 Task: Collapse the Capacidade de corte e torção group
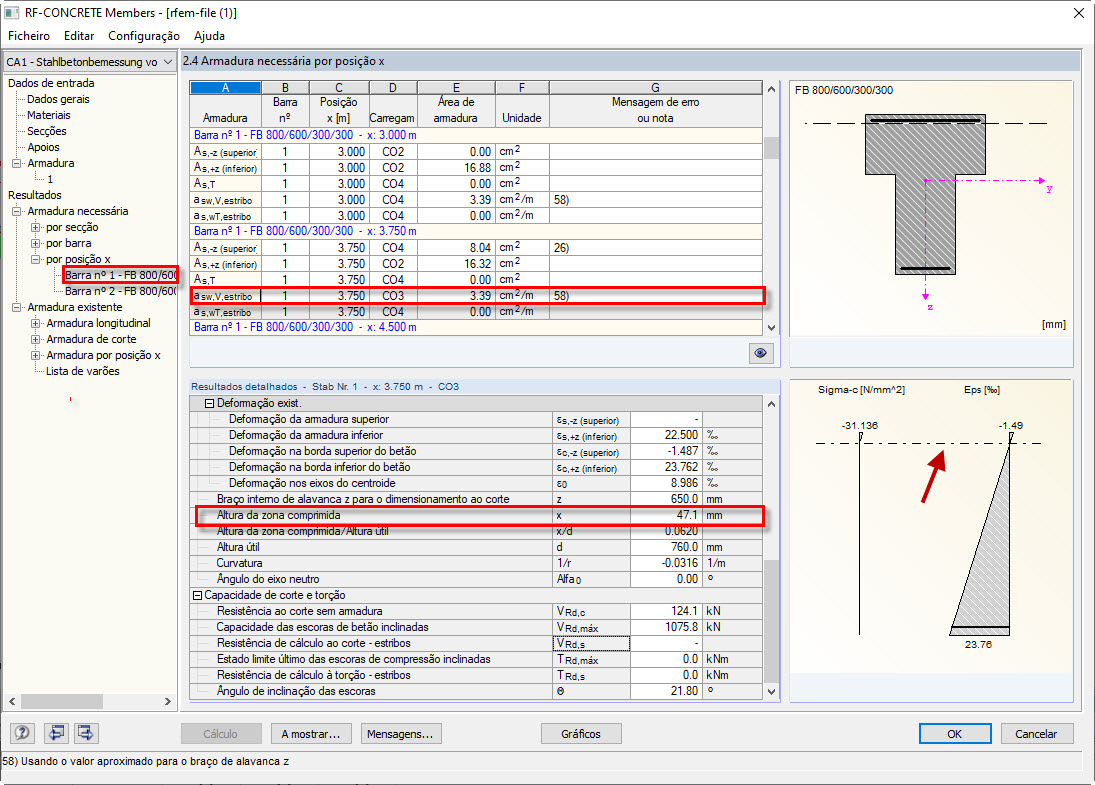point(197,596)
